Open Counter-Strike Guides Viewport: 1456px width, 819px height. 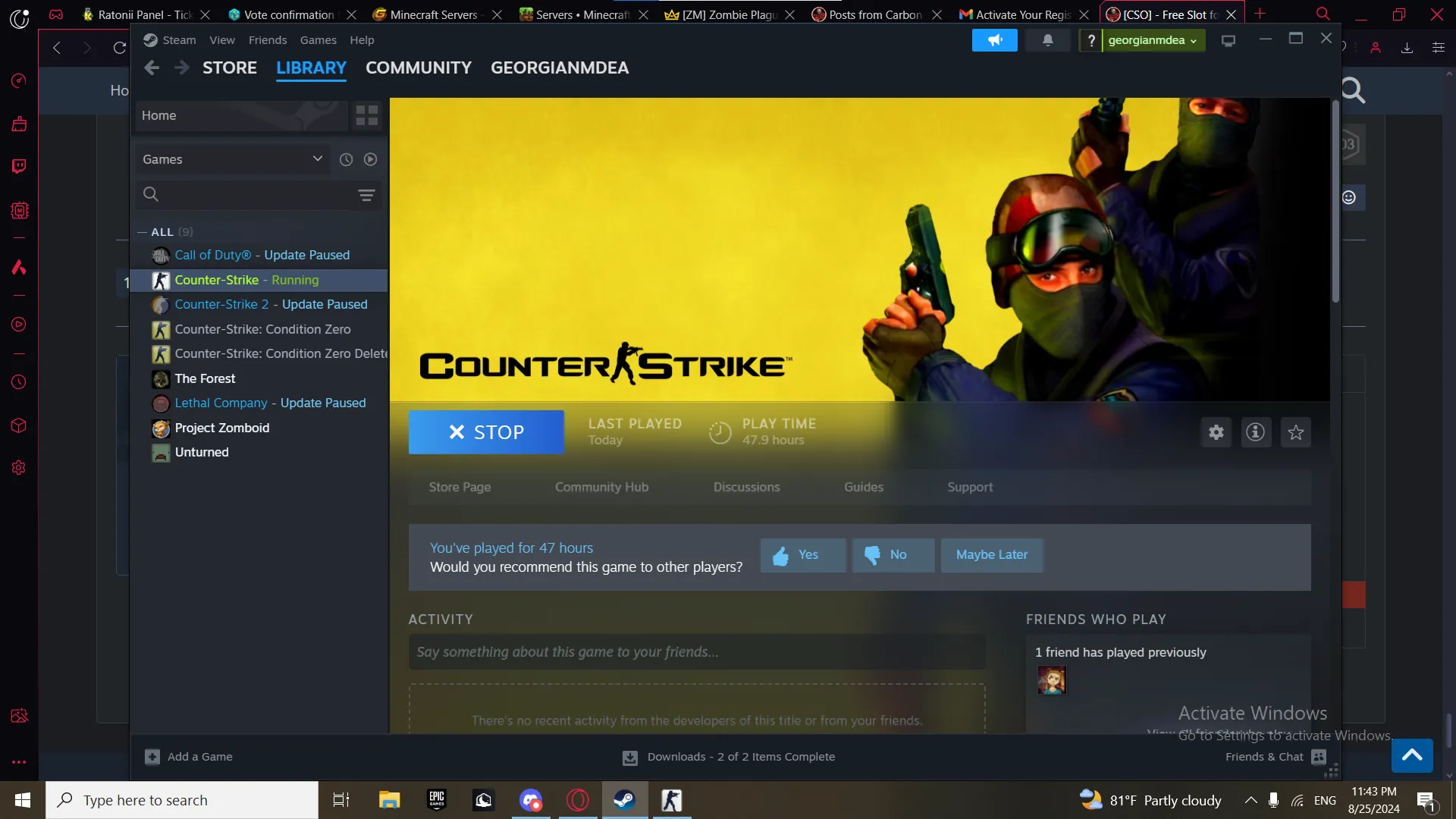coord(864,487)
